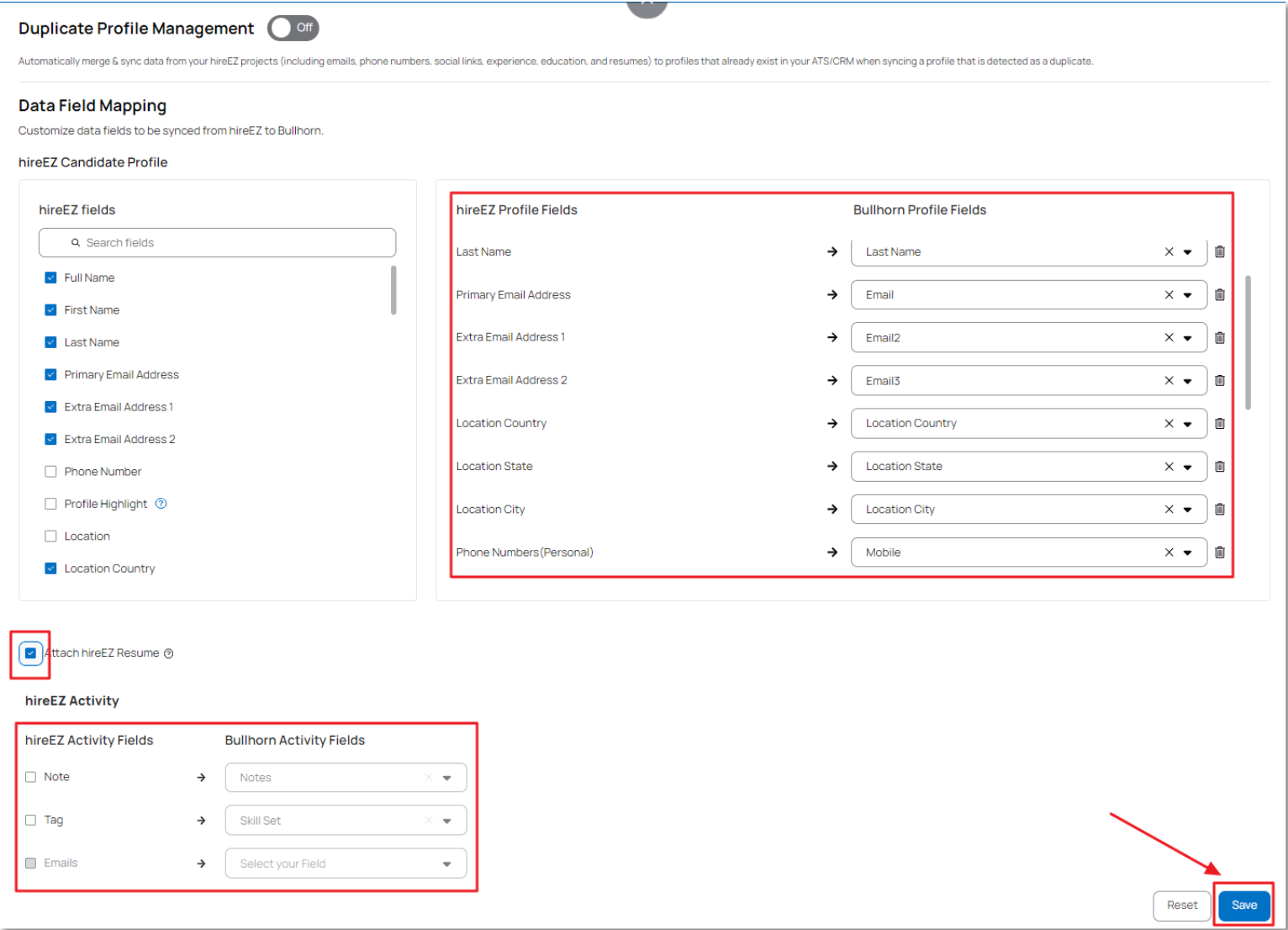1288x930 pixels.
Task: Open the Email3 Bullhorn field dropdown
Action: pyautogui.click(x=1188, y=381)
